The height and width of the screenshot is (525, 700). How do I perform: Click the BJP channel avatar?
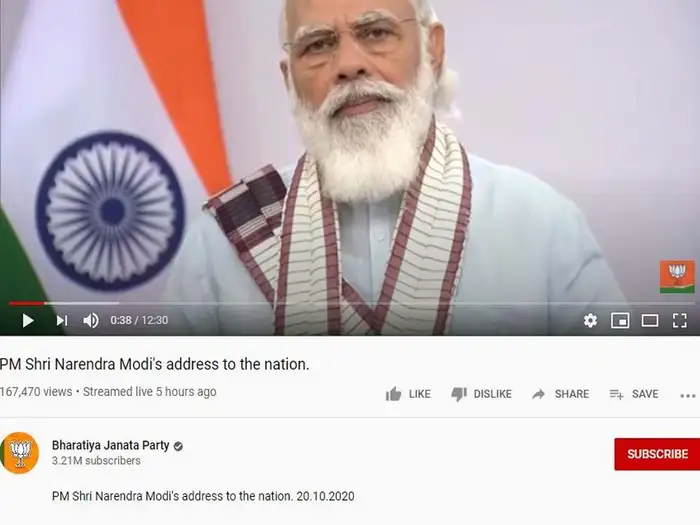(x=19, y=453)
